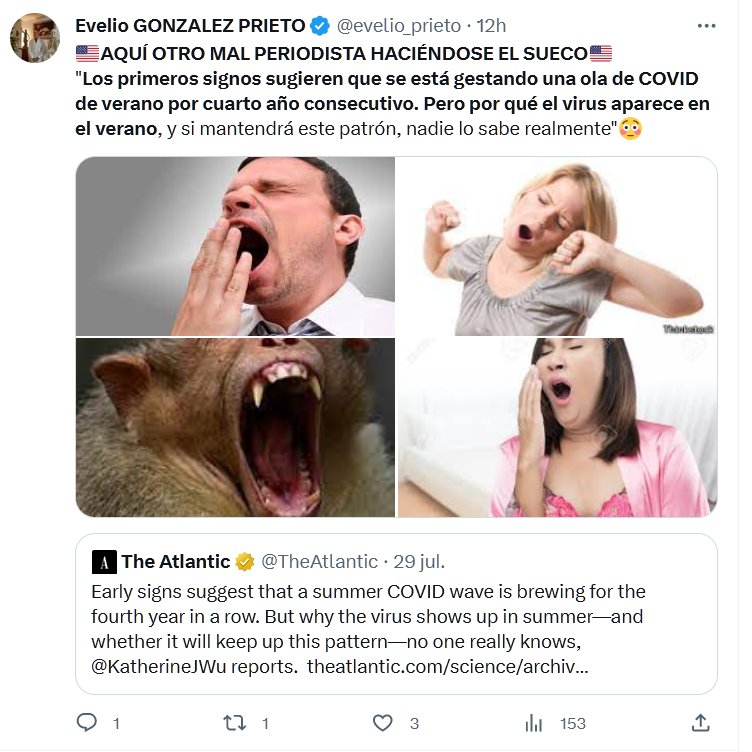
Task: Click the repost arrows icon
Action: tap(232, 722)
